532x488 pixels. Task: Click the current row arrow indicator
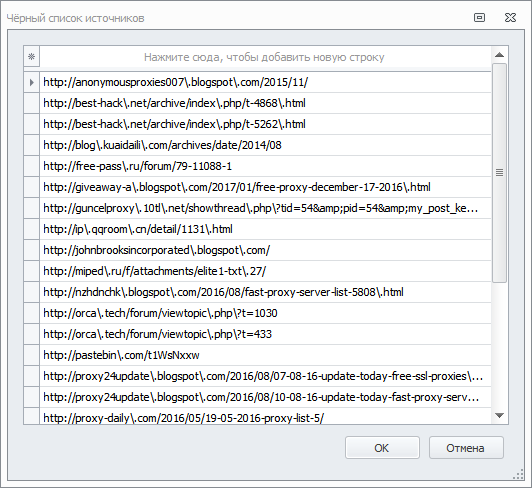click(x=32, y=82)
